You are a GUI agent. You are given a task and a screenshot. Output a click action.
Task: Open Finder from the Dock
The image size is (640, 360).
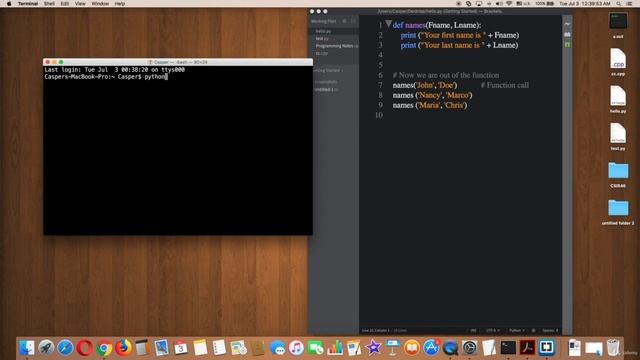tap(27, 348)
